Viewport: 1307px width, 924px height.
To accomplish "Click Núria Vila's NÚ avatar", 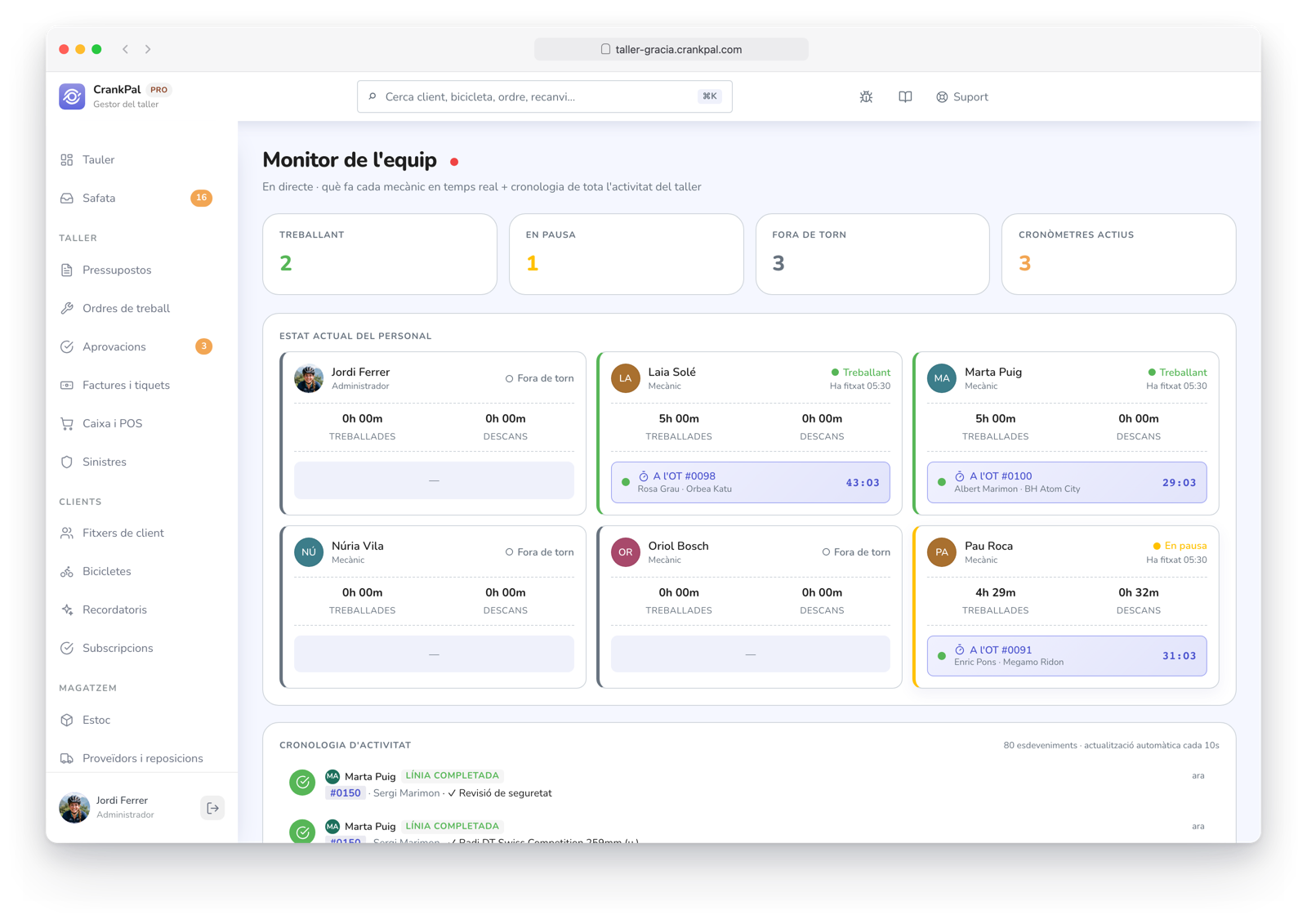I will coord(309,552).
